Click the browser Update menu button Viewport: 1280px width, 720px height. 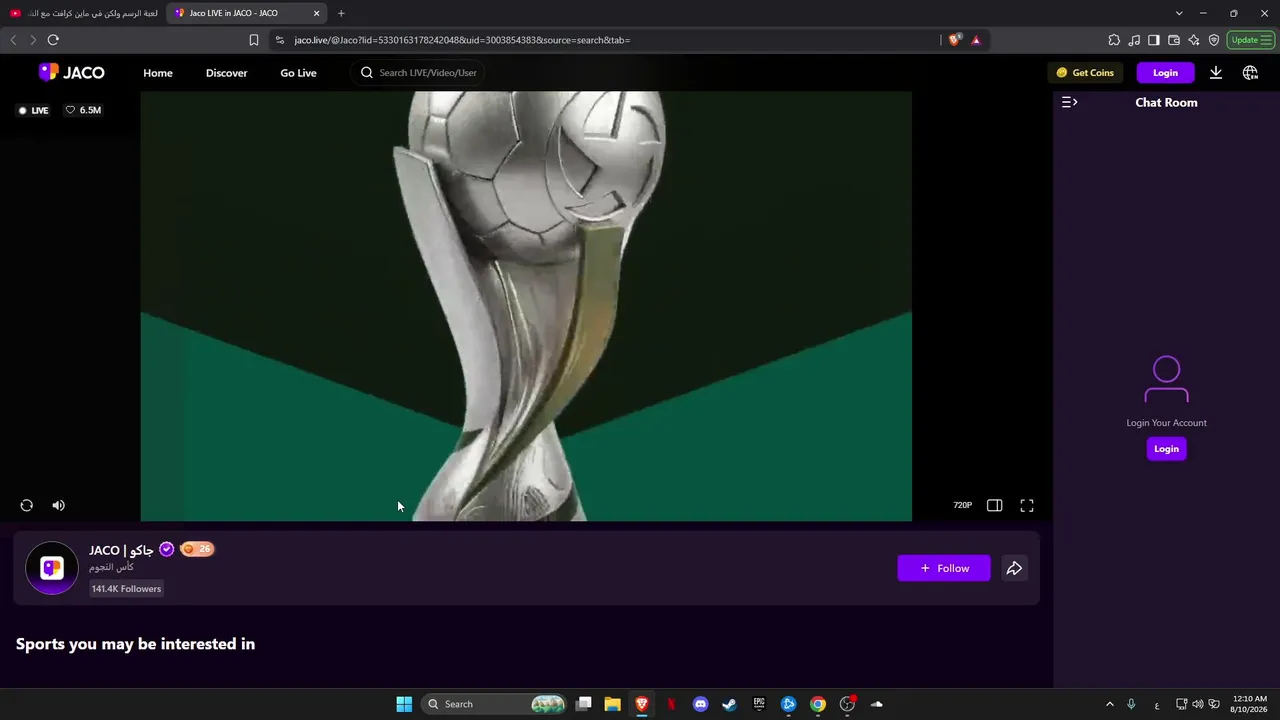click(x=1251, y=40)
